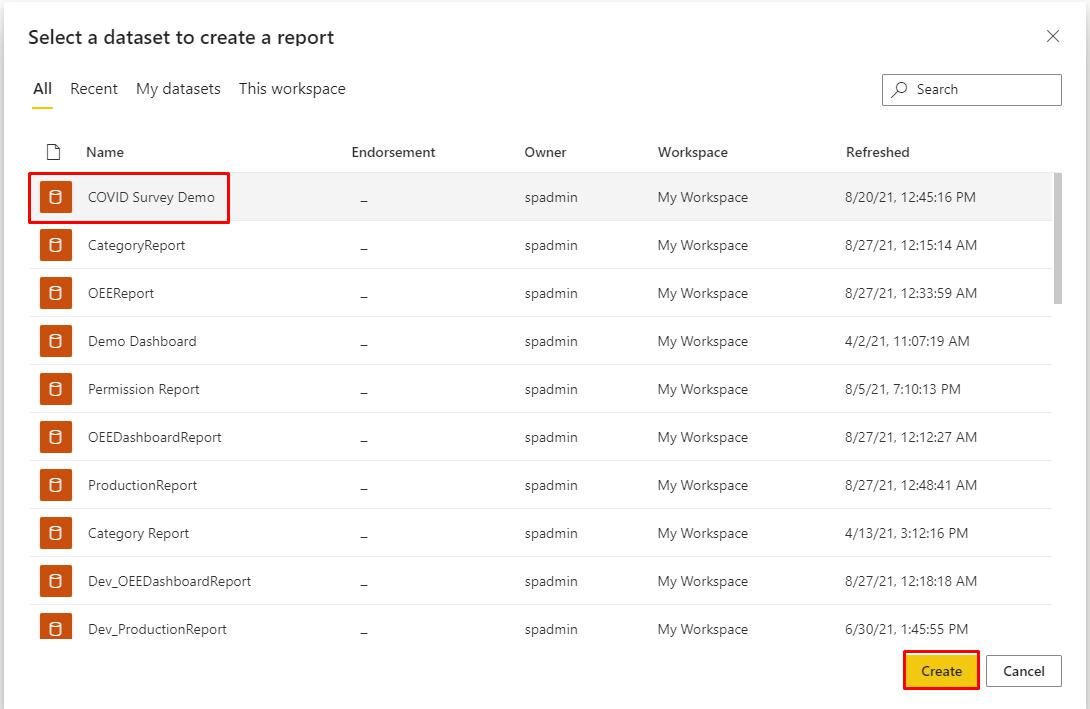1090x709 pixels.
Task: Click the Create button
Action: point(941,670)
